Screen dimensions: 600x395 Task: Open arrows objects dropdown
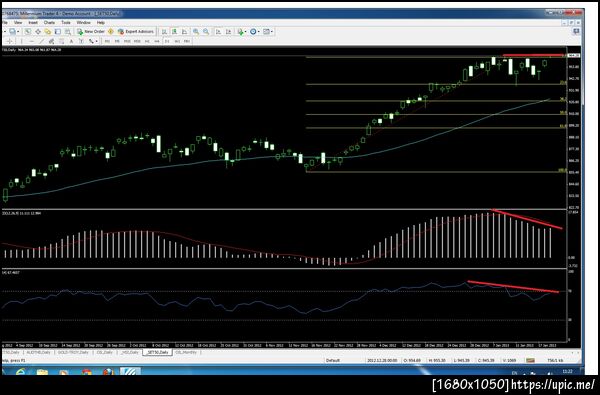(x=93, y=41)
